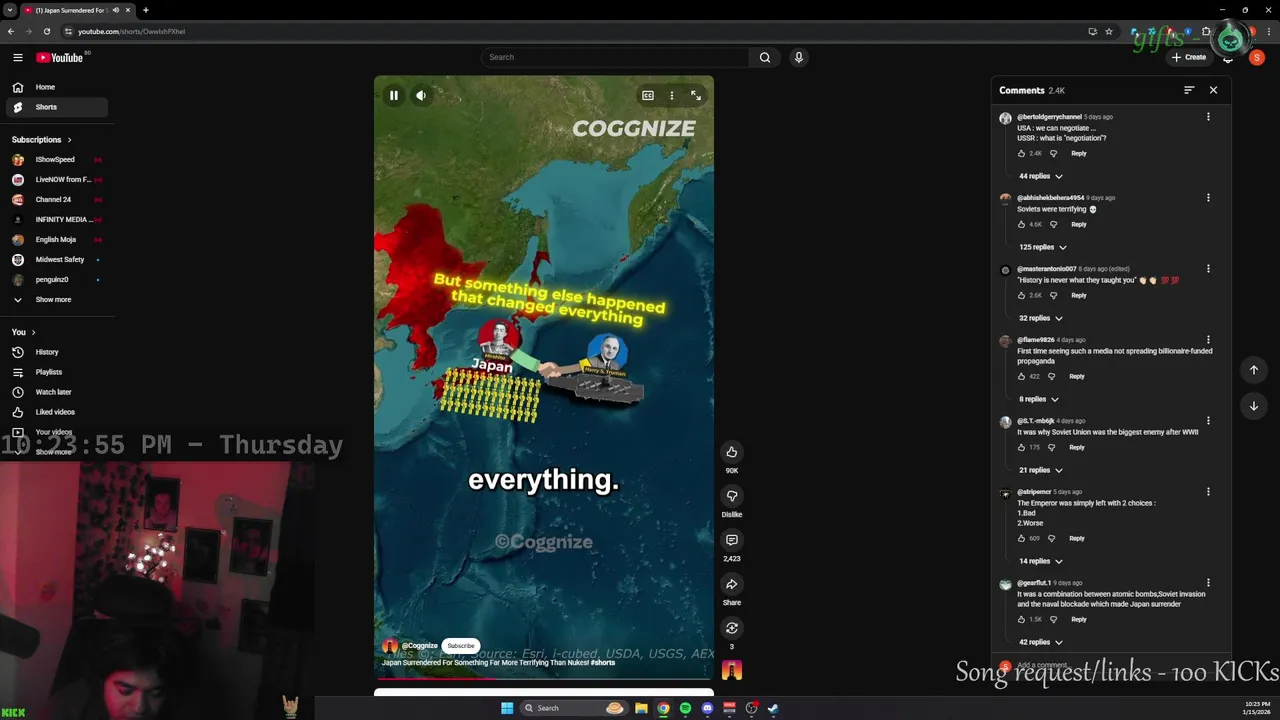1280x720 pixels.
Task: Search with your voice microphone
Action: 798,57
